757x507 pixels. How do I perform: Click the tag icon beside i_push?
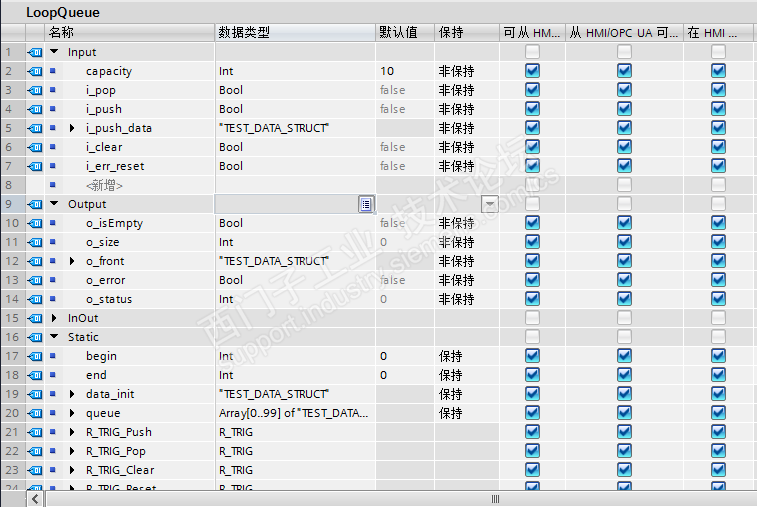coord(35,110)
